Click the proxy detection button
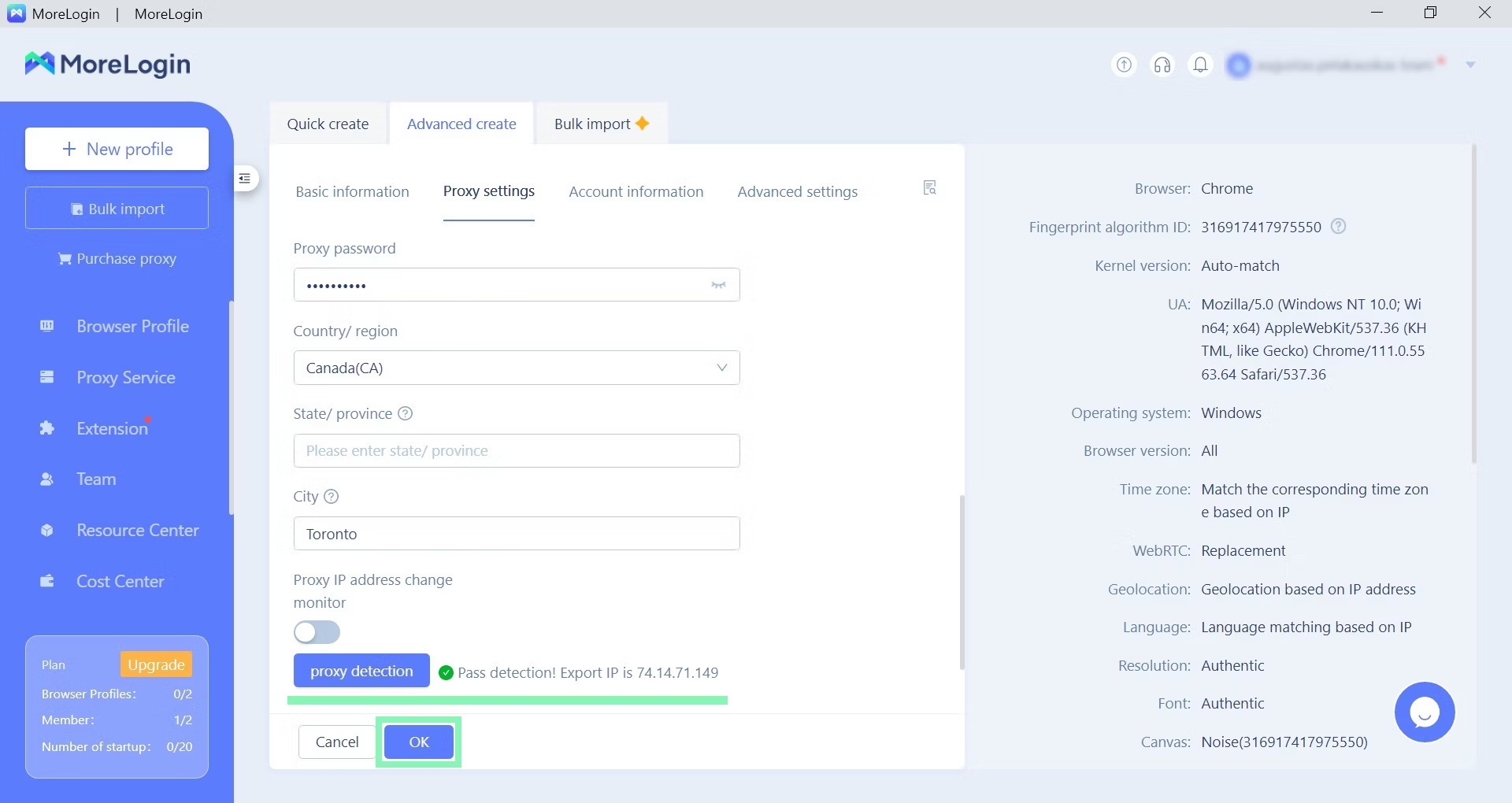 (x=361, y=671)
